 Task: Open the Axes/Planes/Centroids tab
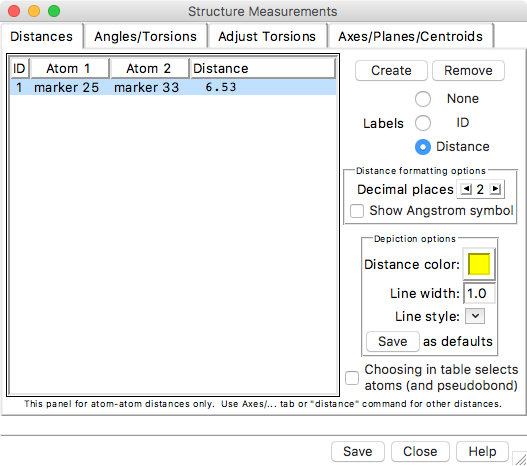[x=410, y=36]
